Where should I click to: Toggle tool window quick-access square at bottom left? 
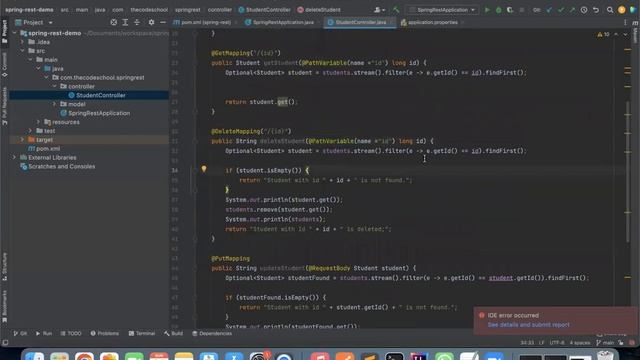(5, 342)
